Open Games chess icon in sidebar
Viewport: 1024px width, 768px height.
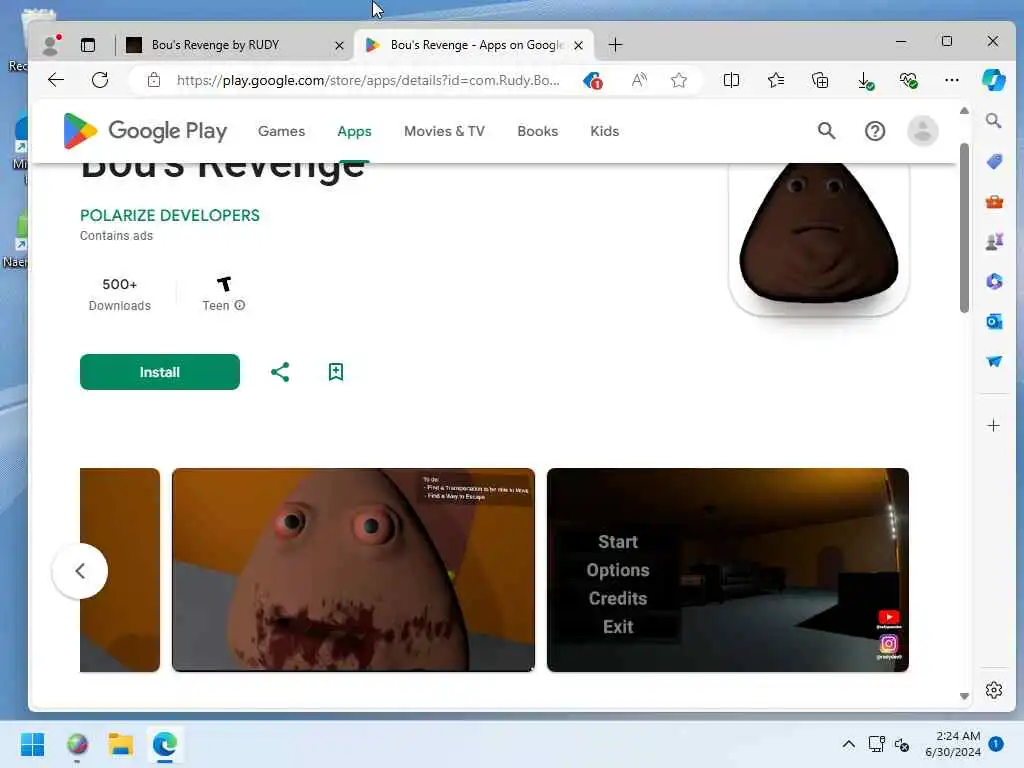click(x=994, y=242)
